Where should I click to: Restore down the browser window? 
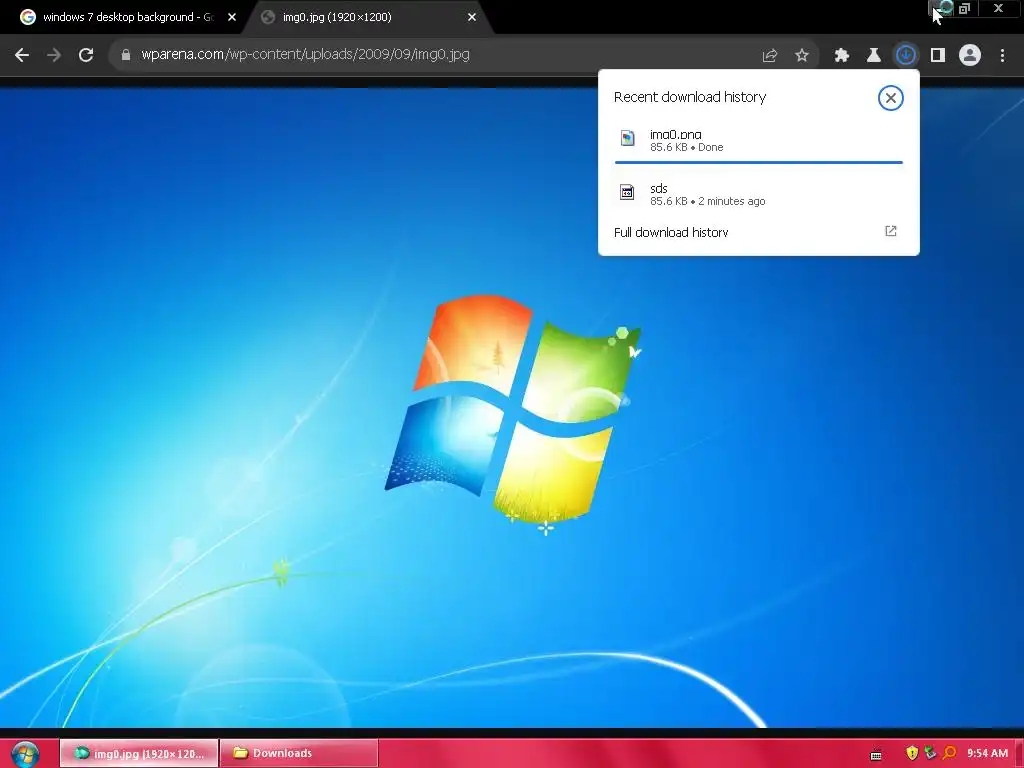click(x=965, y=8)
